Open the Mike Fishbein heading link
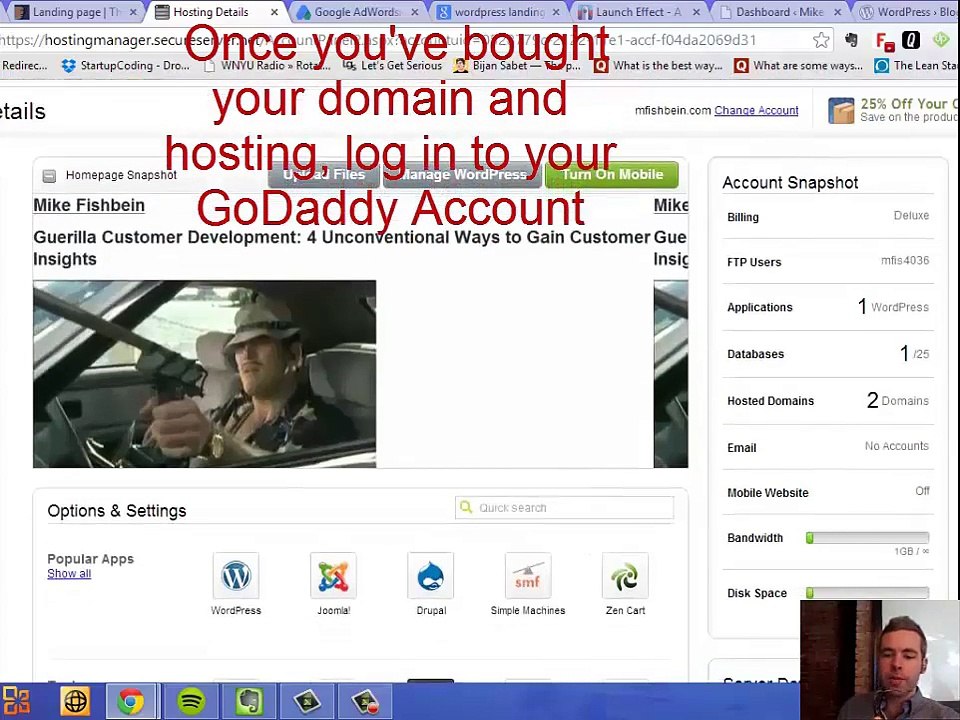960x720 pixels. coord(89,205)
